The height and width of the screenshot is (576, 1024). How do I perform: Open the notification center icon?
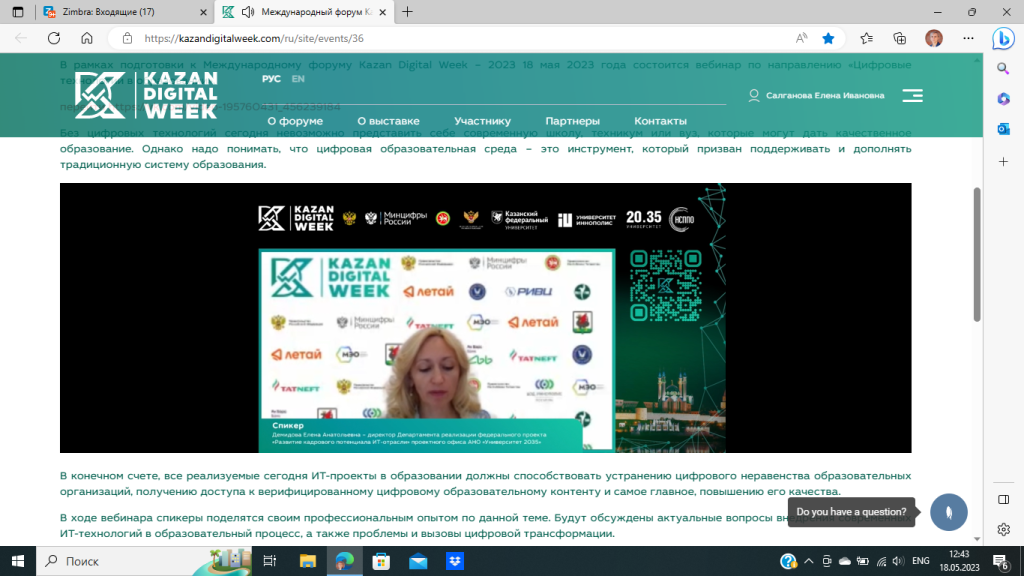point(1001,561)
